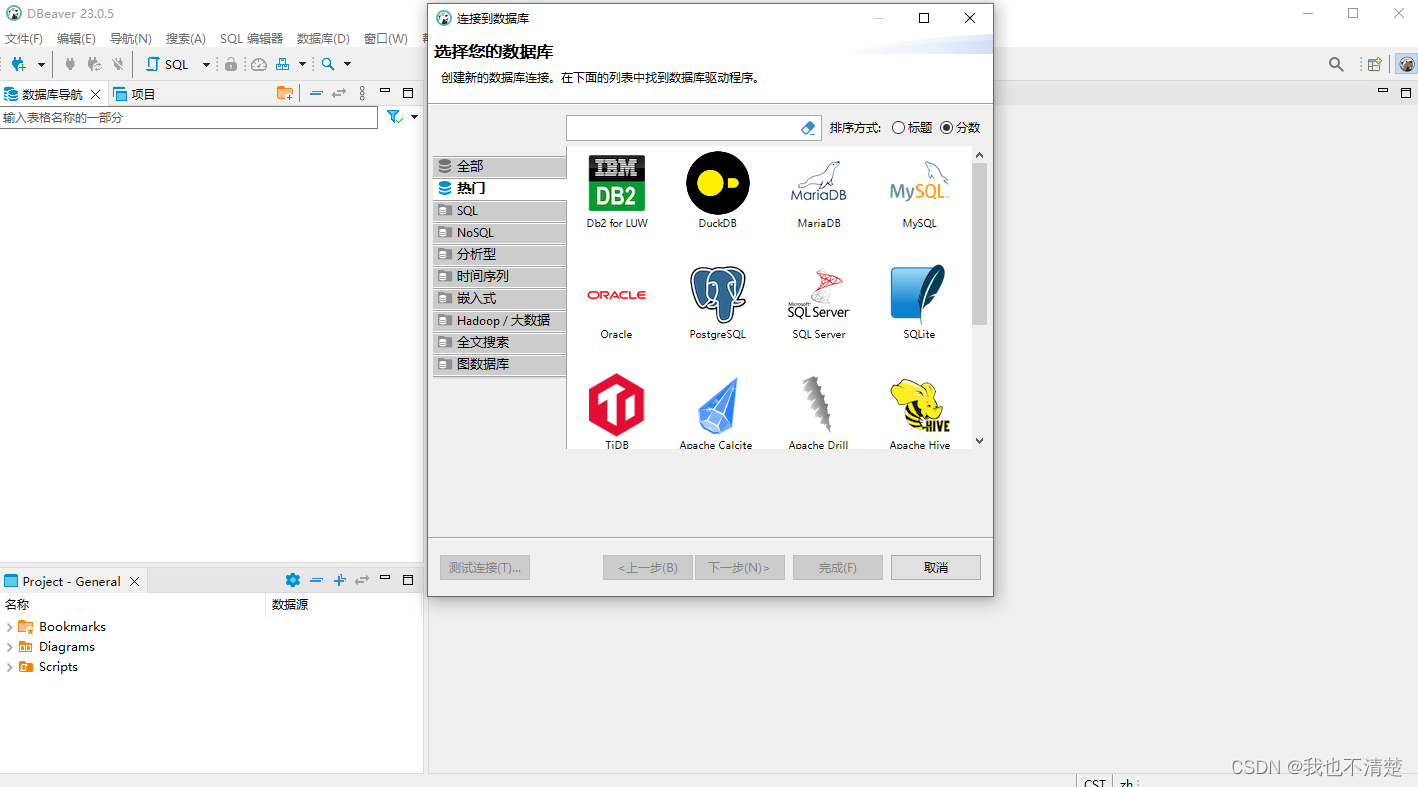
Task: Open the SQL 编辑器 menu
Action: coord(251,38)
